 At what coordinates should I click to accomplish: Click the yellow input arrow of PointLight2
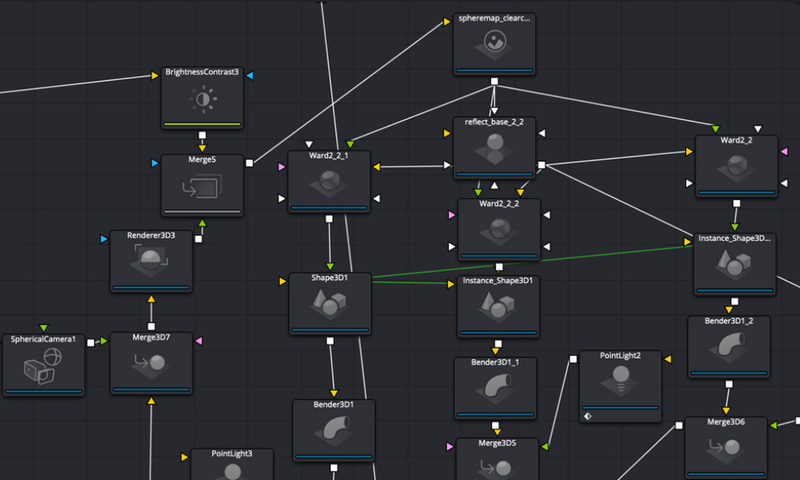coord(667,359)
